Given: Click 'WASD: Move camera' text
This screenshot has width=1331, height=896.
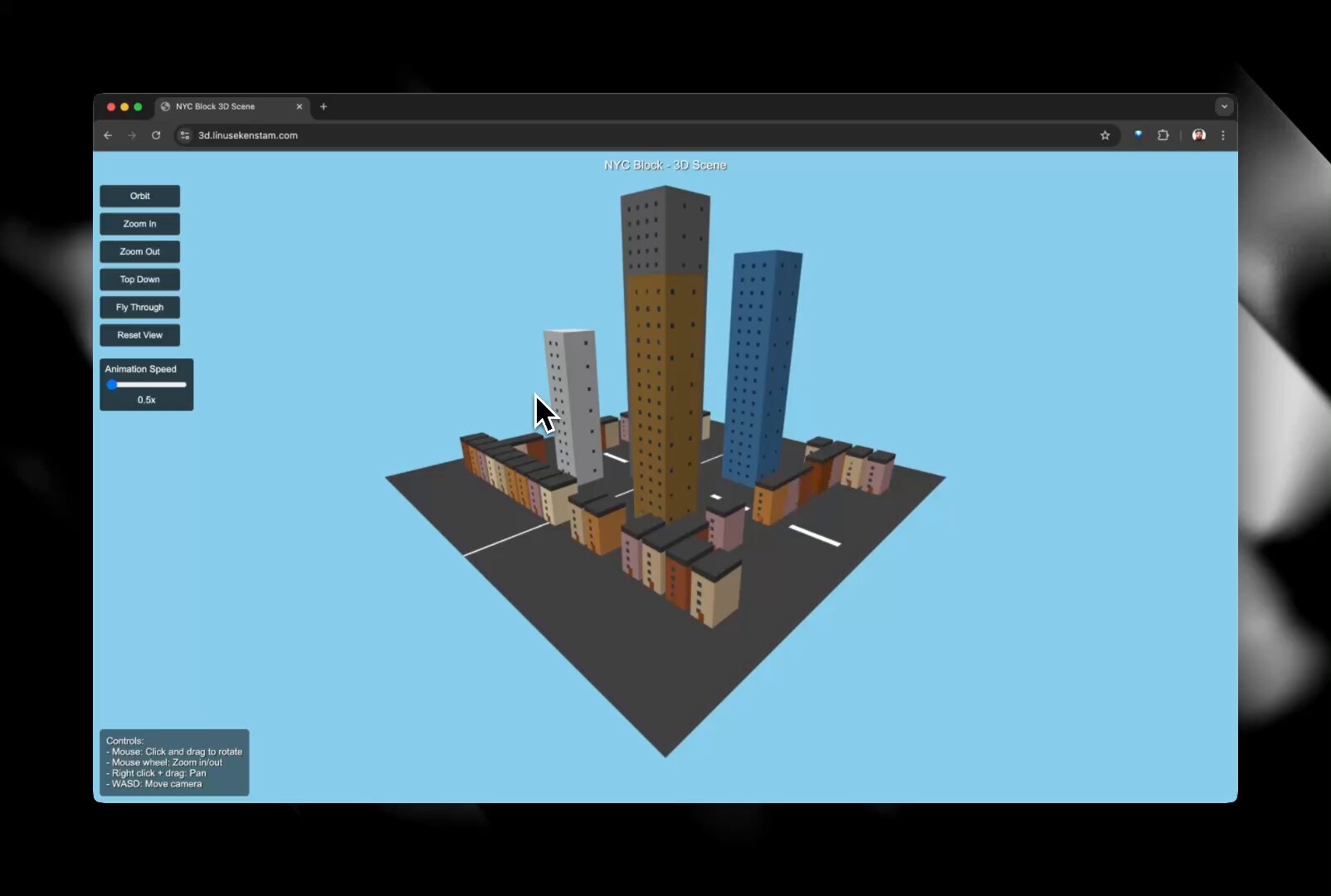Looking at the screenshot, I should [x=156, y=784].
